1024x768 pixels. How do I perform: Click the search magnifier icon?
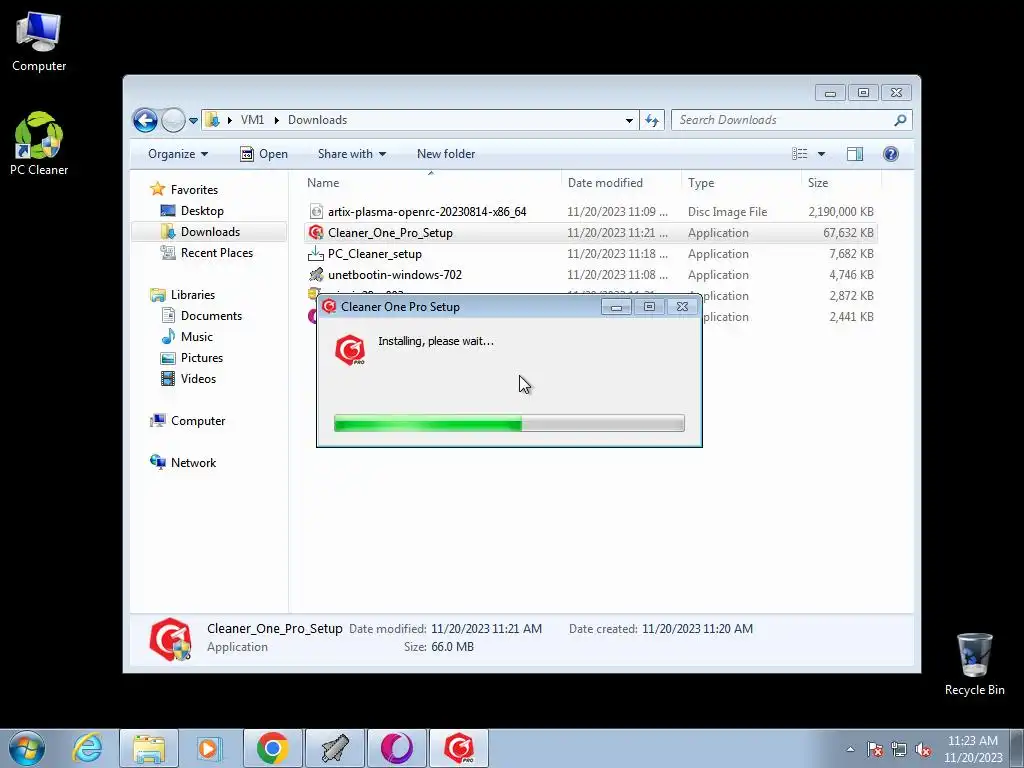[x=901, y=120]
